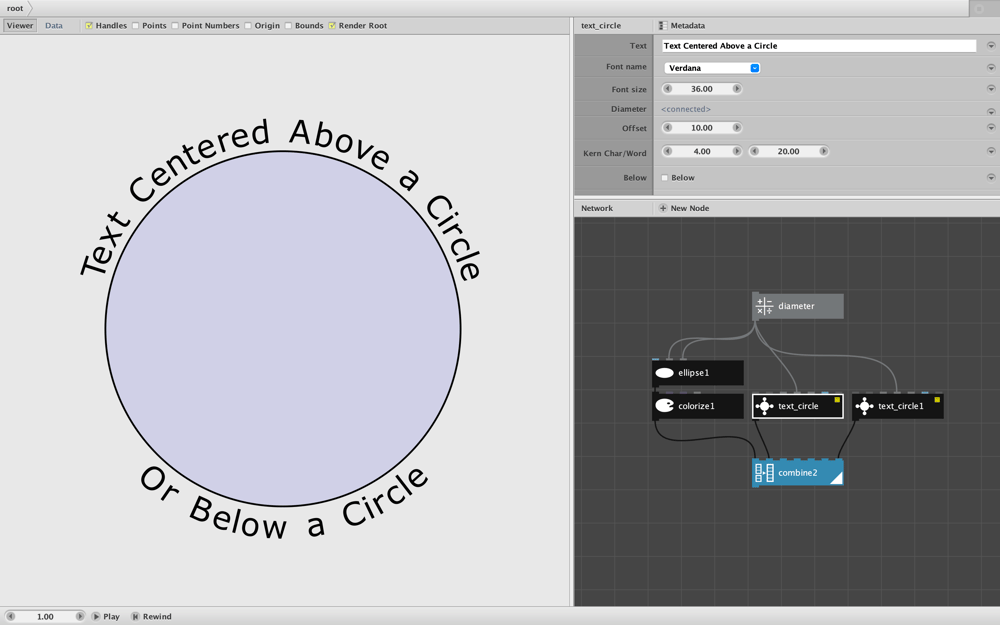Select the text_circle1 node label
The width and height of the screenshot is (1000, 625).
pyautogui.click(x=901, y=406)
